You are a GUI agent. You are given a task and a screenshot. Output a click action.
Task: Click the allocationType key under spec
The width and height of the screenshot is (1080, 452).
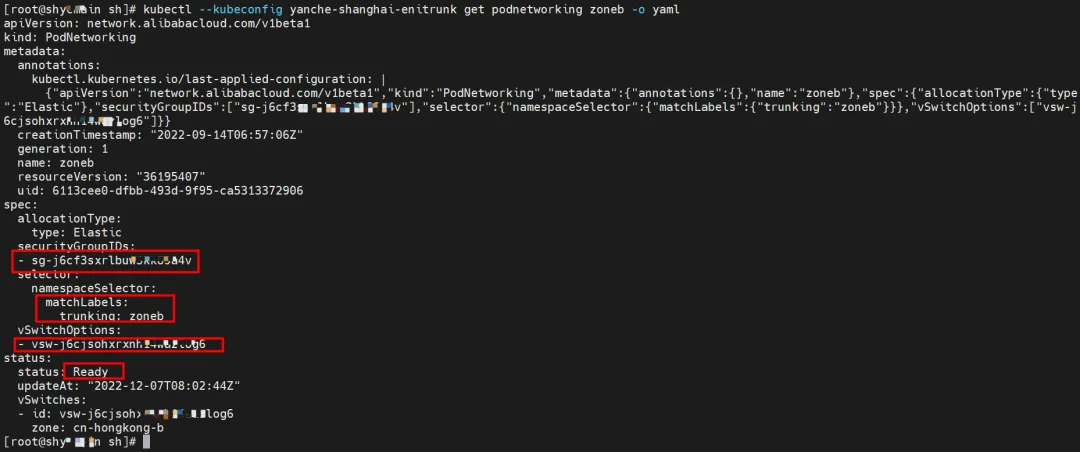coord(69,218)
